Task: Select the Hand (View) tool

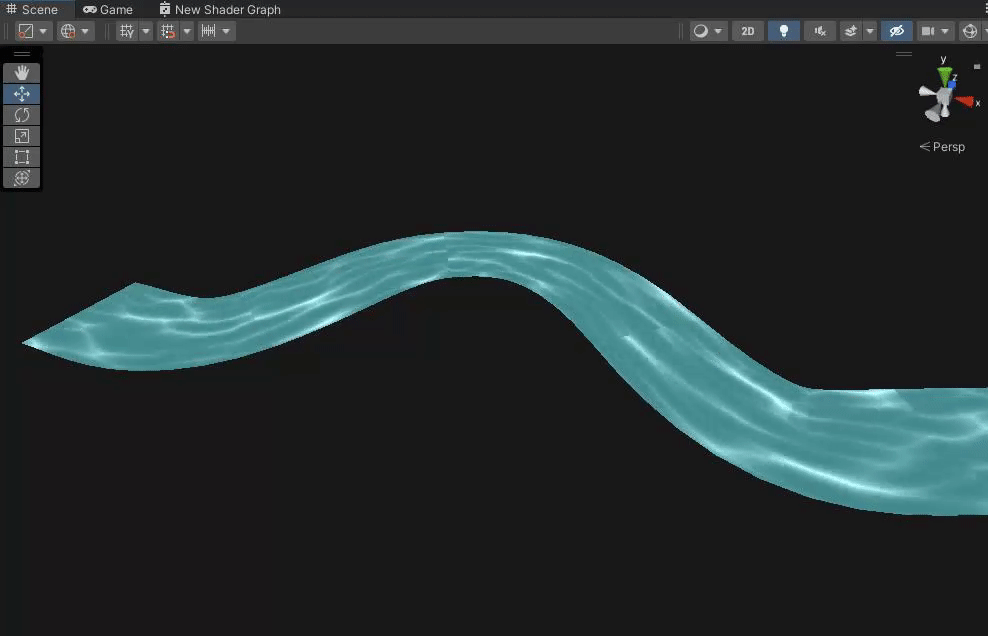Action: pos(22,73)
